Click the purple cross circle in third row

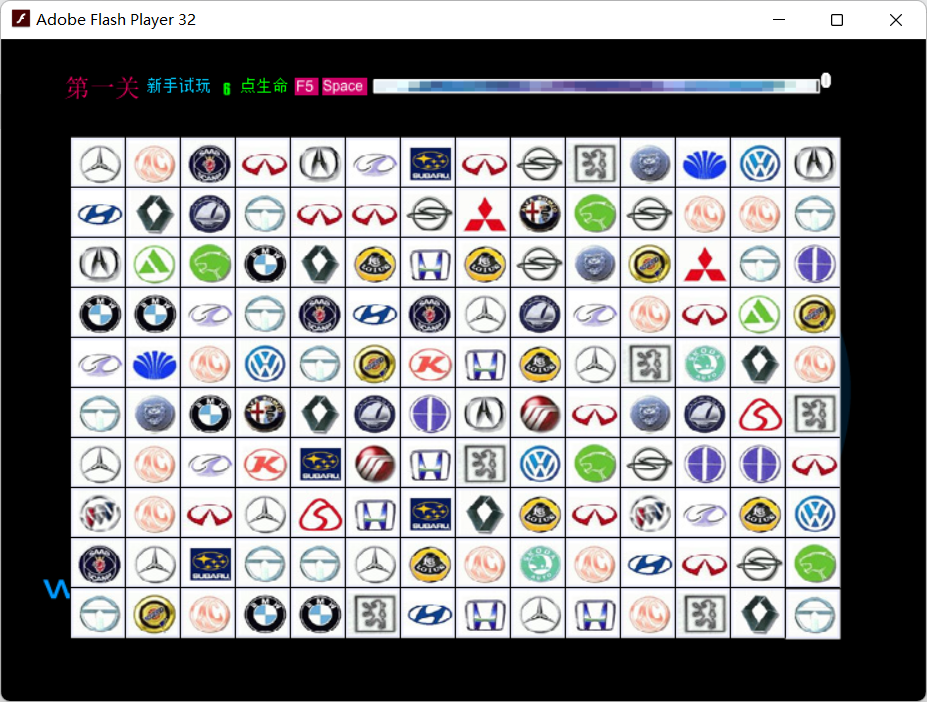tap(814, 264)
